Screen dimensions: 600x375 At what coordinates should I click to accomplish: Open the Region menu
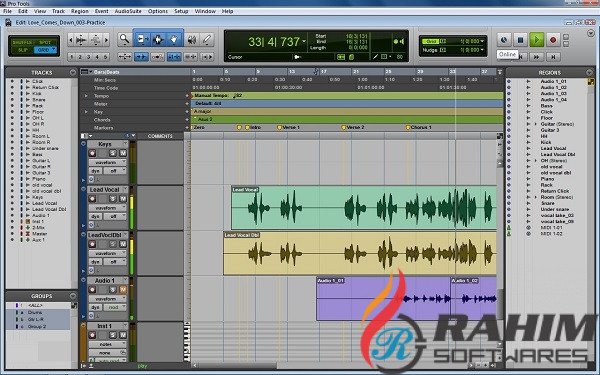[x=80, y=11]
